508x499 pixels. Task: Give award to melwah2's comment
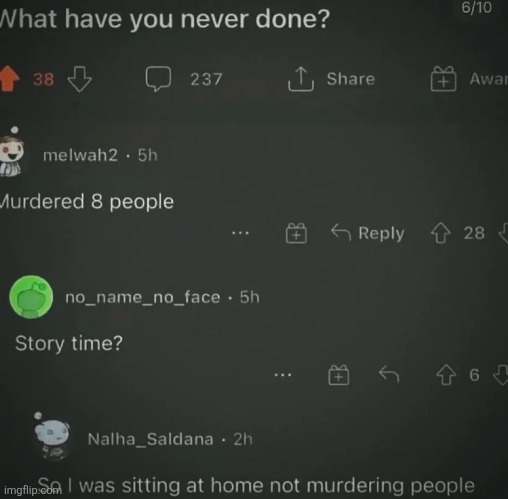click(296, 233)
